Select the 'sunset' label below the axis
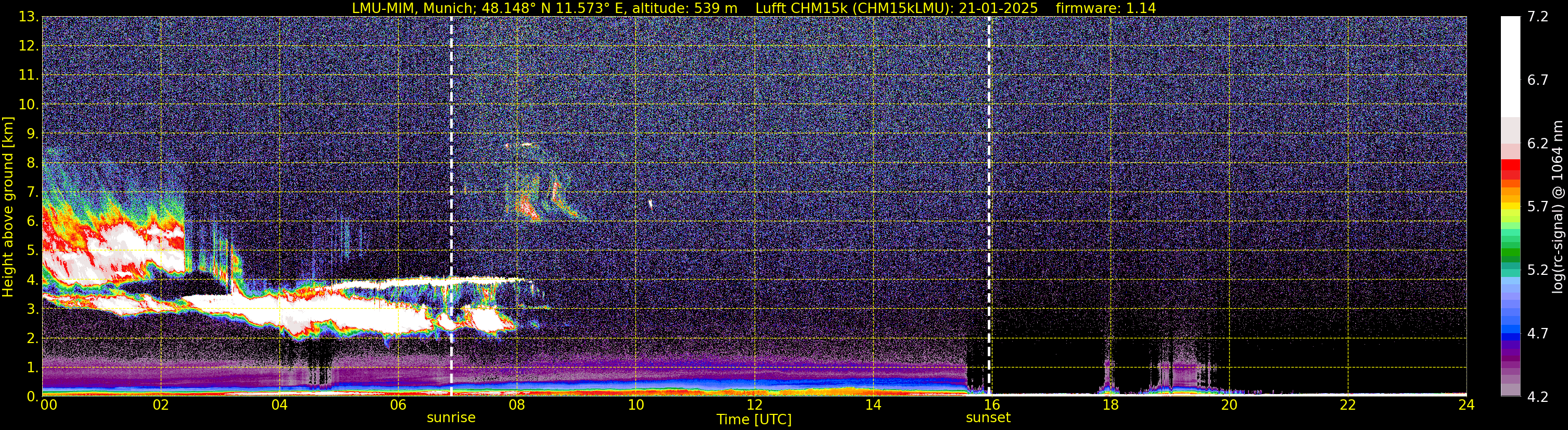Viewport: 1568px width, 430px height. [988, 418]
